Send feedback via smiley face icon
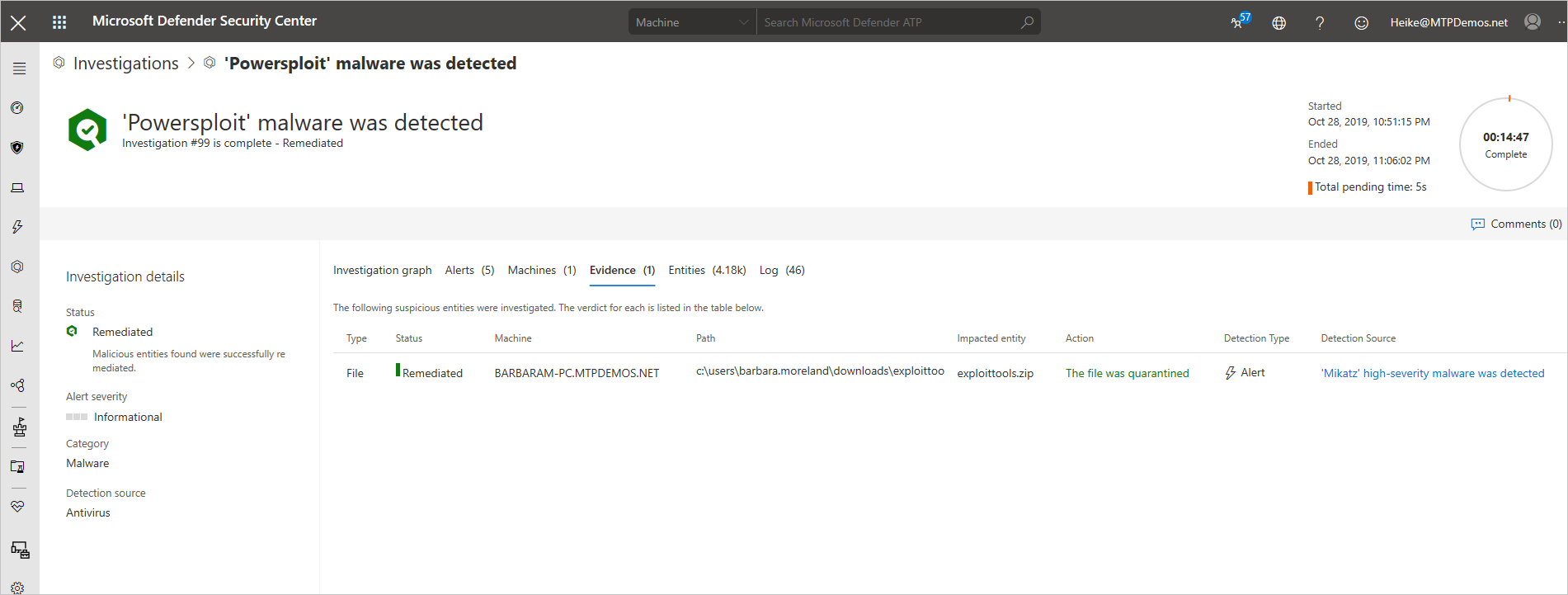The width and height of the screenshot is (1568, 595). (x=1361, y=22)
